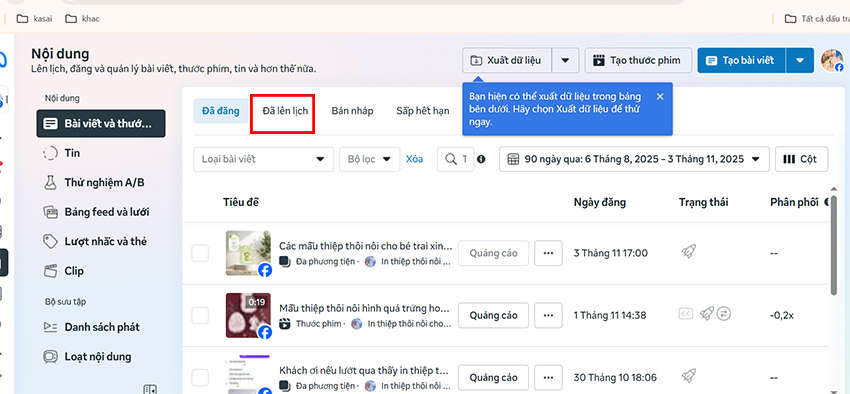This screenshot has height=394, width=850.
Task: Click title 'Khách ơi nếu lướt qua thấy in thiệp t...'
Action: click(364, 370)
